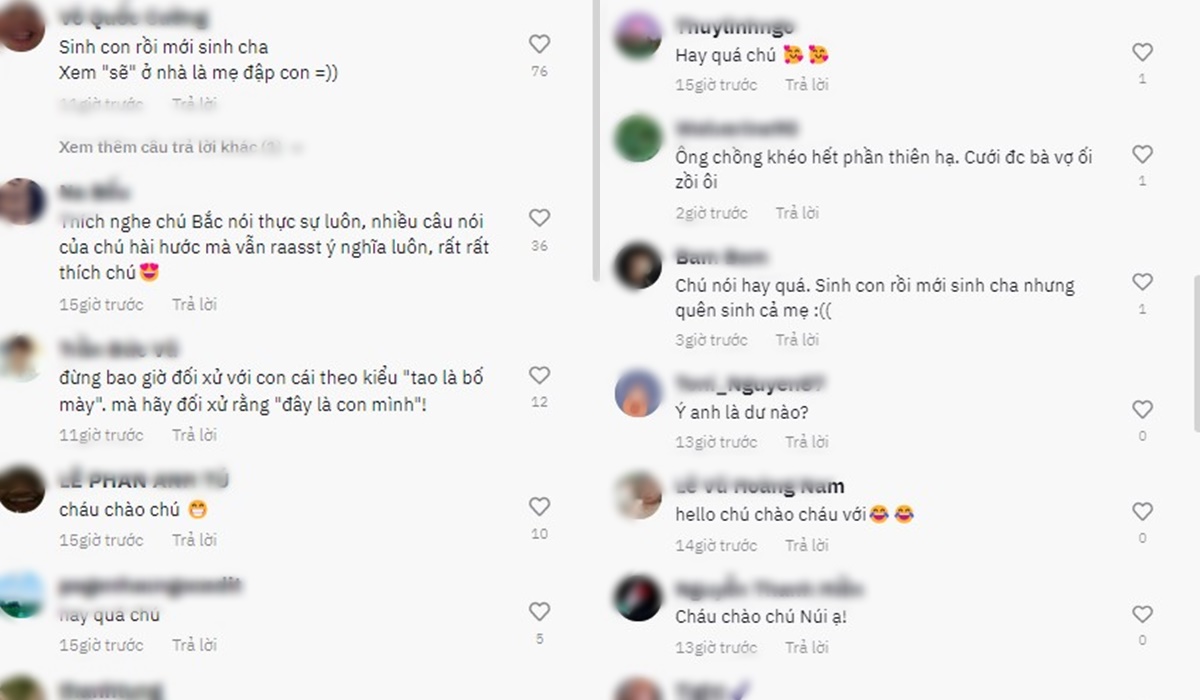The height and width of the screenshot is (700, 1200).
Task: Like the 'Ông chồng khéo' comment
Action: pos(1142,155)
